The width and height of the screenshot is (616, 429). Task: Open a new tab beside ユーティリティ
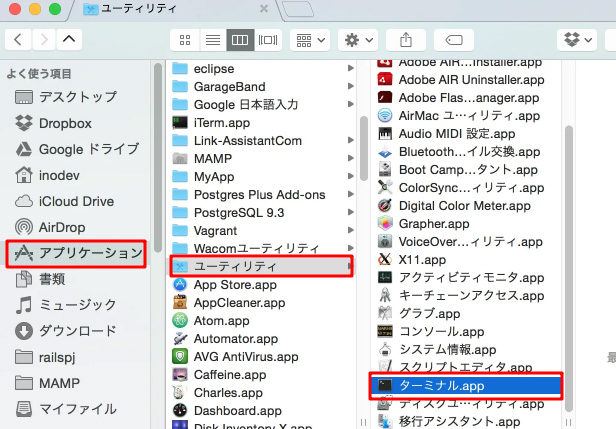(298, 9)
